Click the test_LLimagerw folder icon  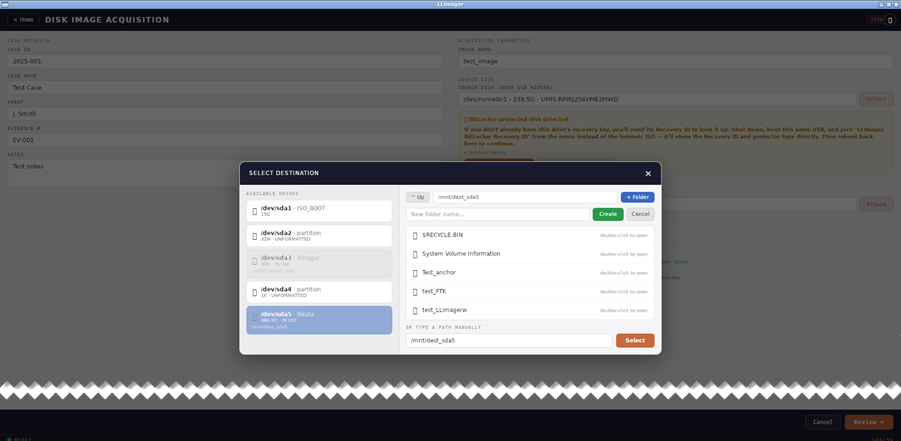coord(415,310)
